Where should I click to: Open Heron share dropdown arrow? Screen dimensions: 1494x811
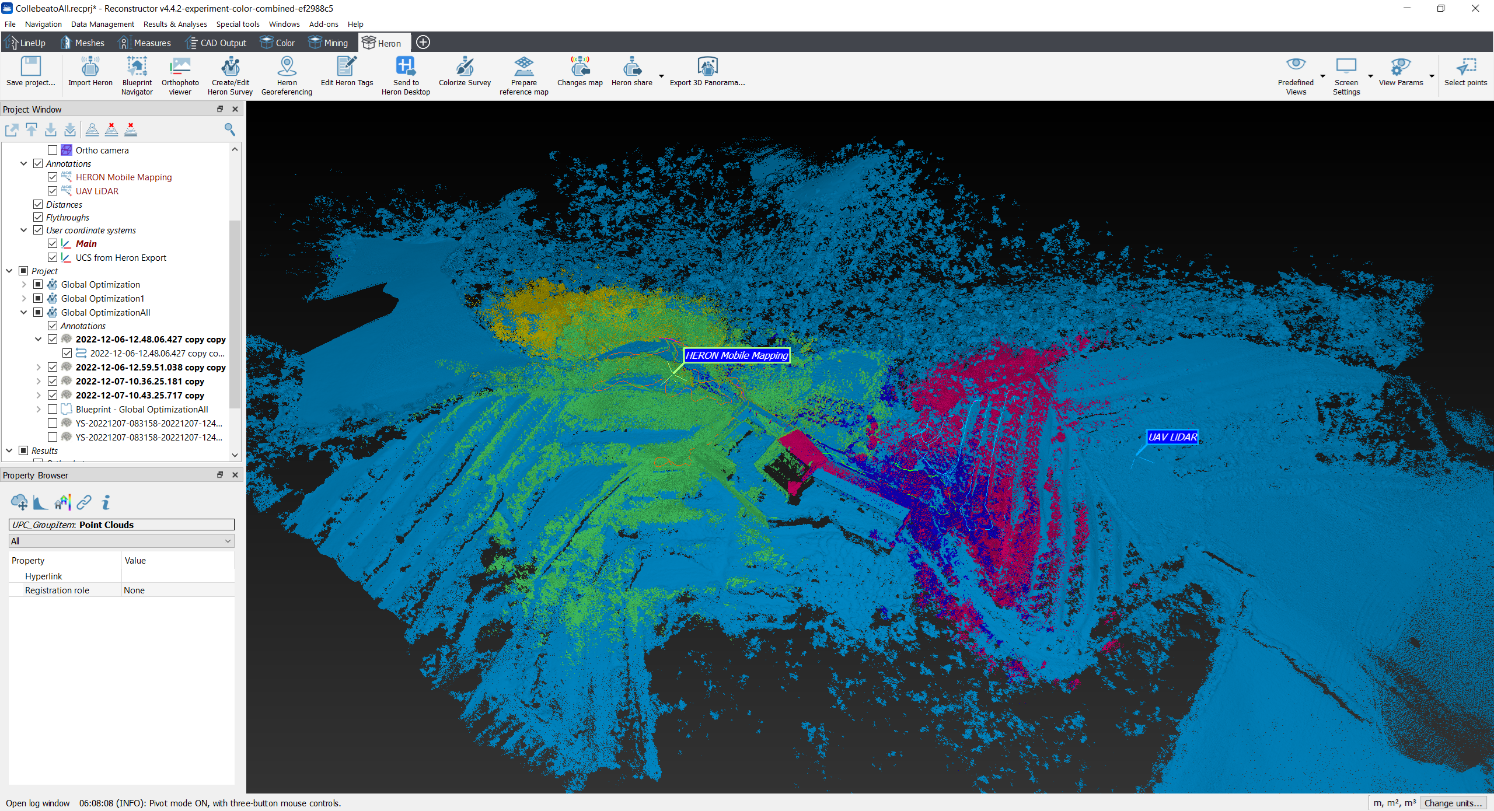661,76
